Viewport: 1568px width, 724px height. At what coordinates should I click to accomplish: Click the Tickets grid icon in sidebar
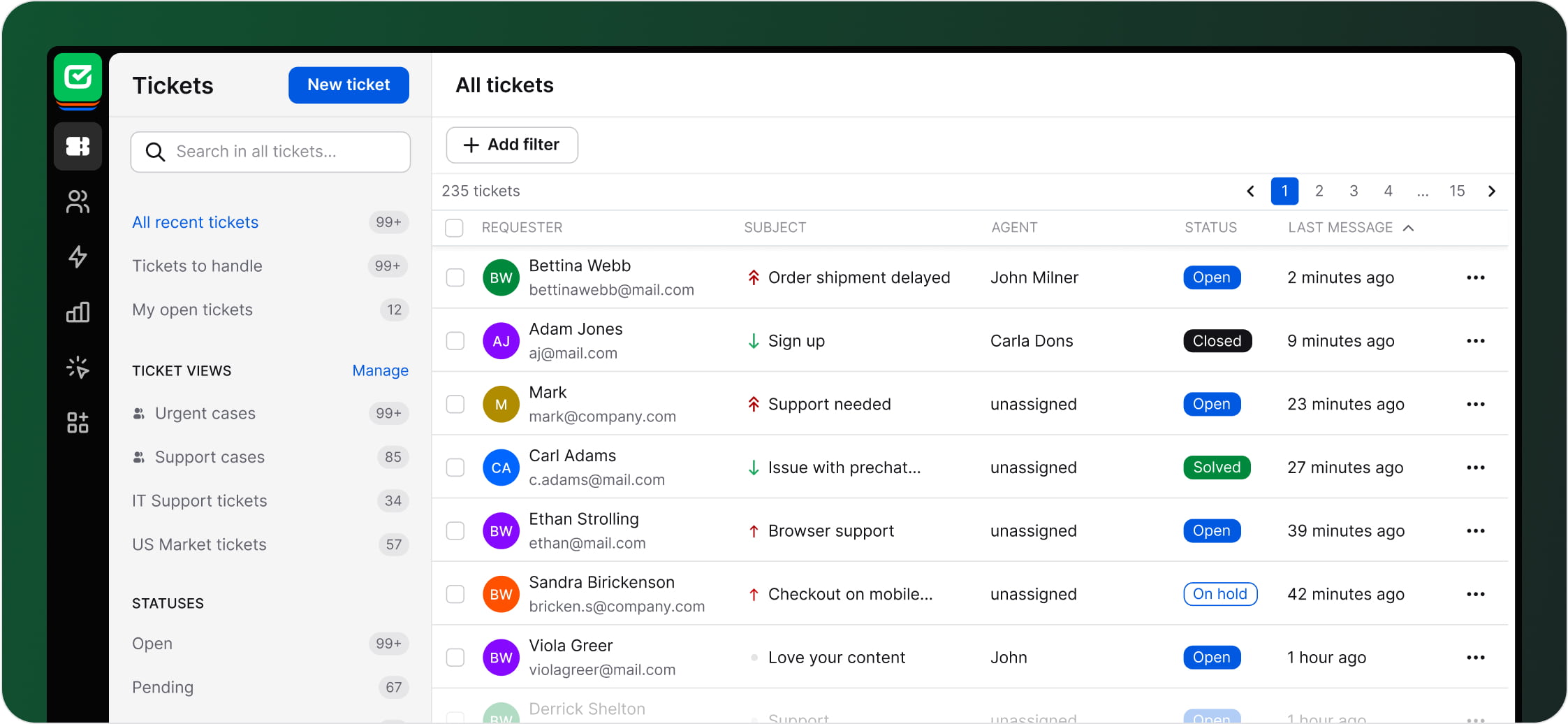(78, 146)
